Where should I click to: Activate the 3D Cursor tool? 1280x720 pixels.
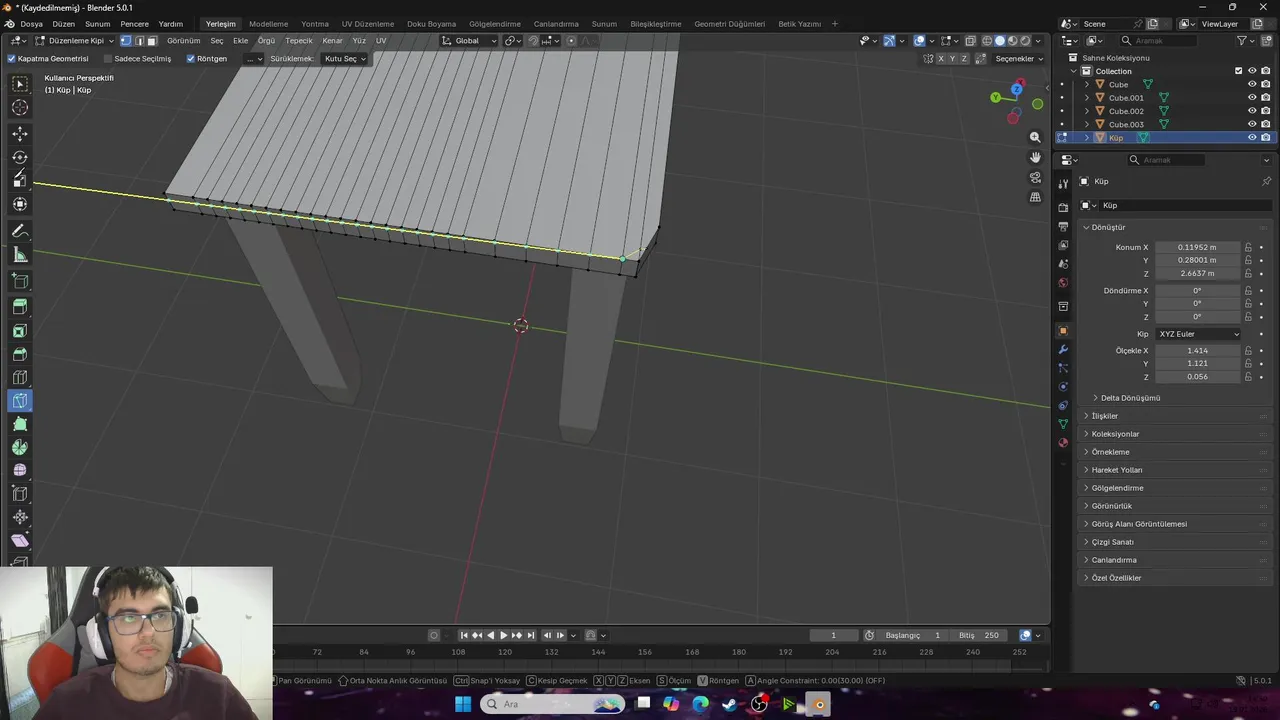(20, 108)
